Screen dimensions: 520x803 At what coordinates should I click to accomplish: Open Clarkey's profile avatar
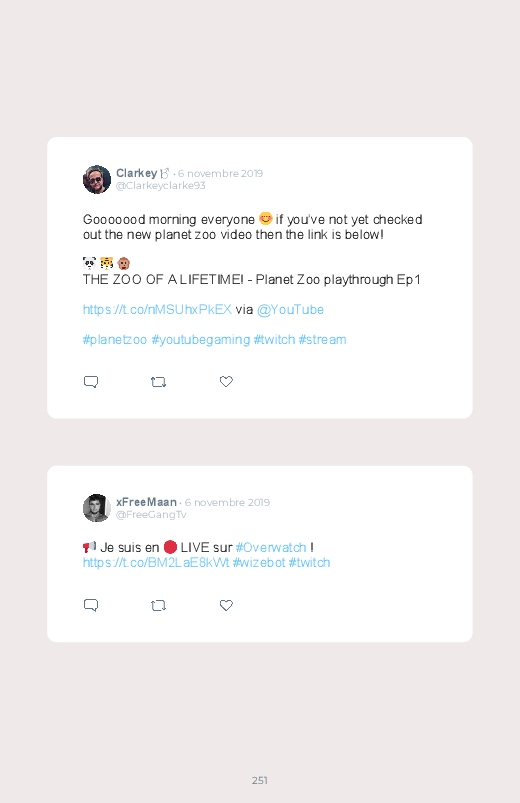(x=97, y=179)
